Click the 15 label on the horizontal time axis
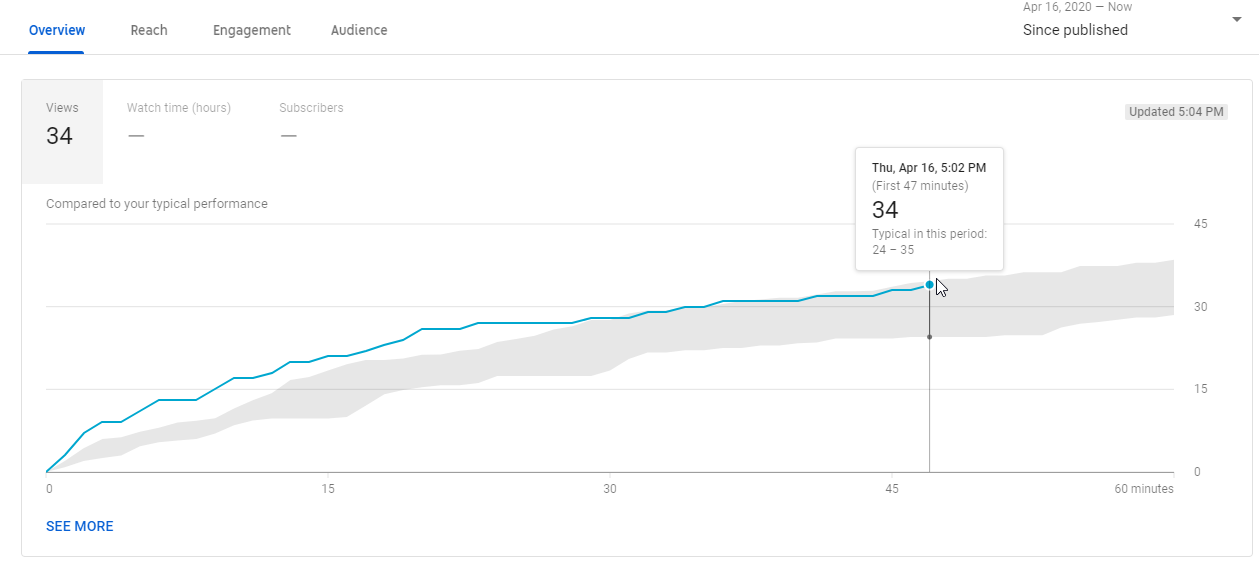 (328, 489)
